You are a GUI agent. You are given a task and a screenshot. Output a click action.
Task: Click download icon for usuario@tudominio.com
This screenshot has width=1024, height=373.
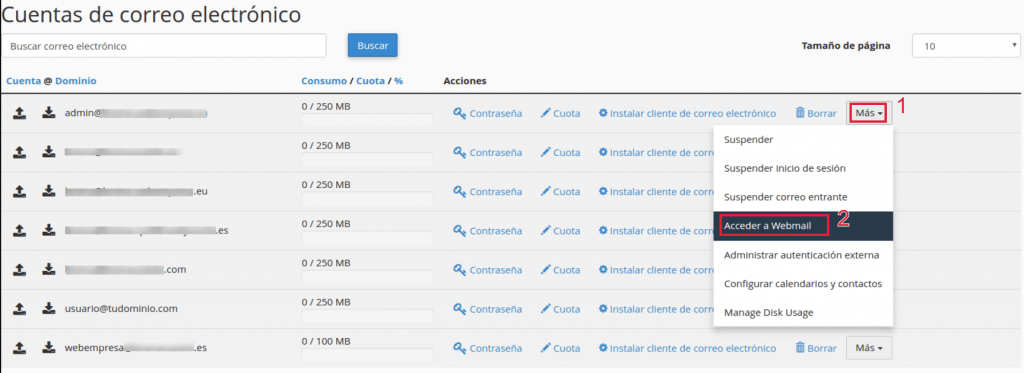(x=49, y=308)
